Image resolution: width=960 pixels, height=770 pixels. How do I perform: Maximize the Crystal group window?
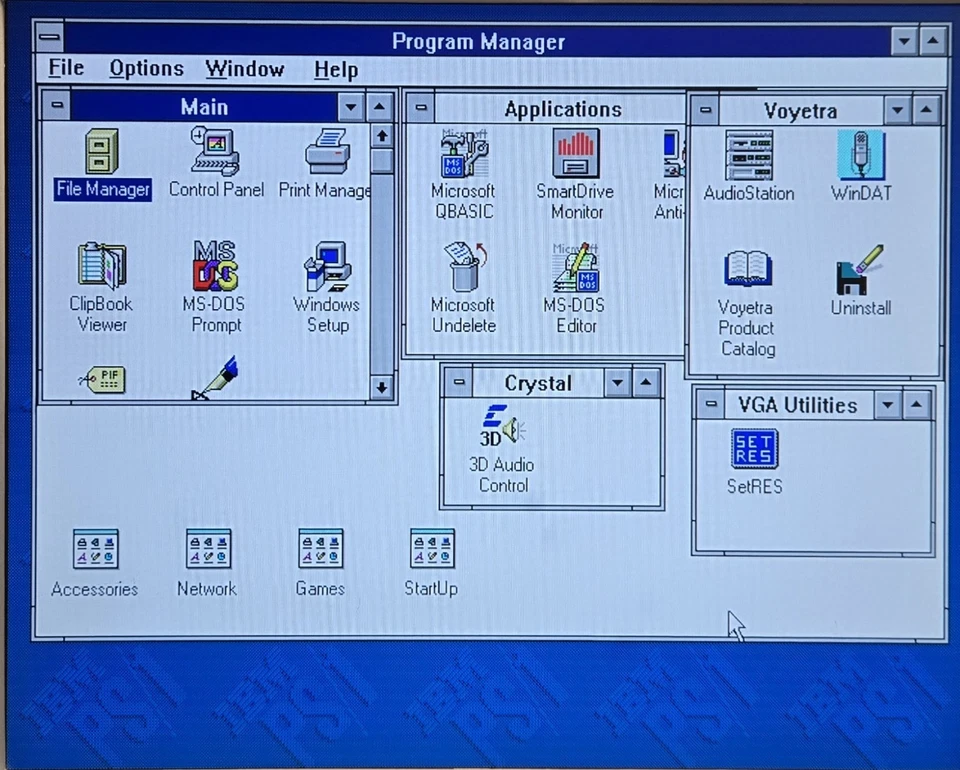click(x=646, y=383)
